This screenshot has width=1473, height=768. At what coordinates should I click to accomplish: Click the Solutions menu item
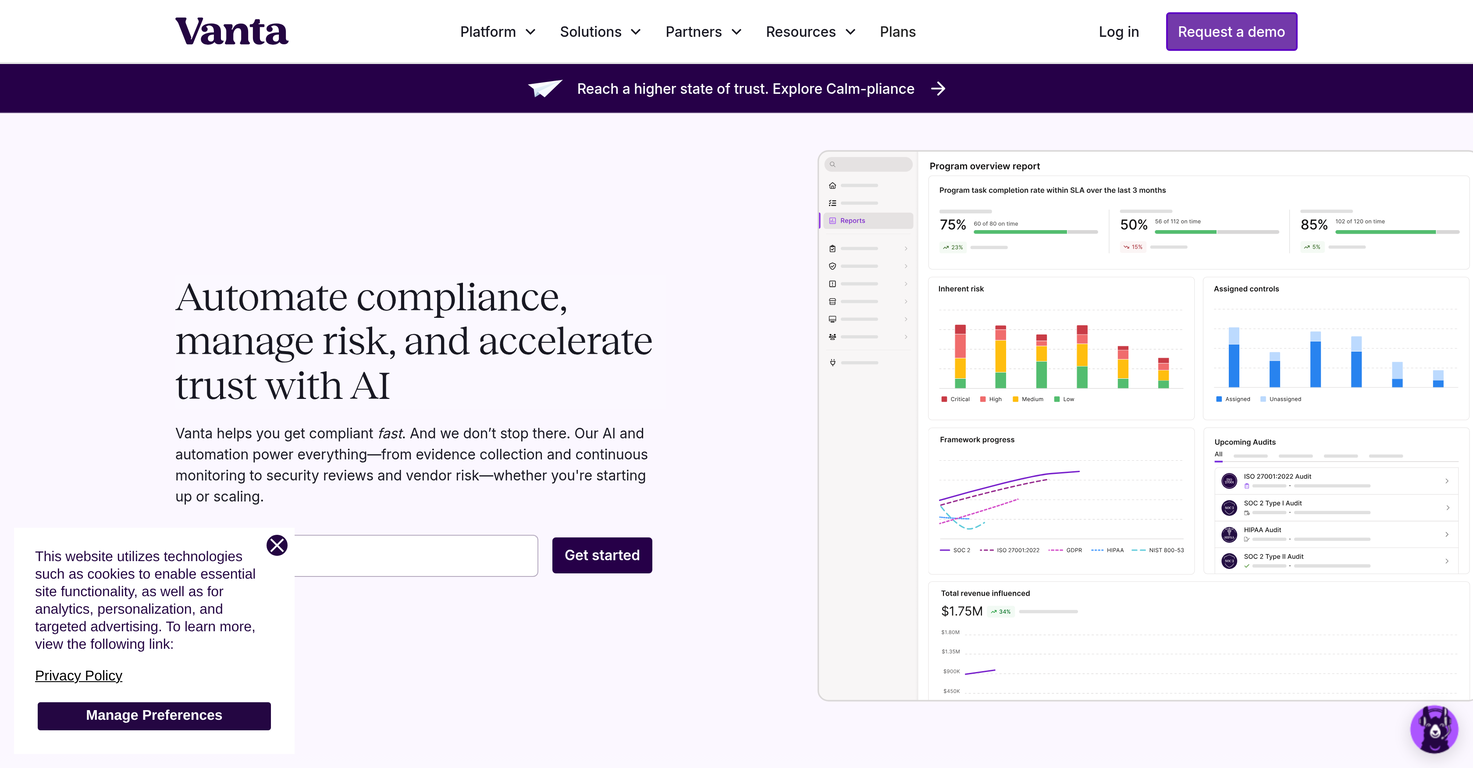point(600,31)
